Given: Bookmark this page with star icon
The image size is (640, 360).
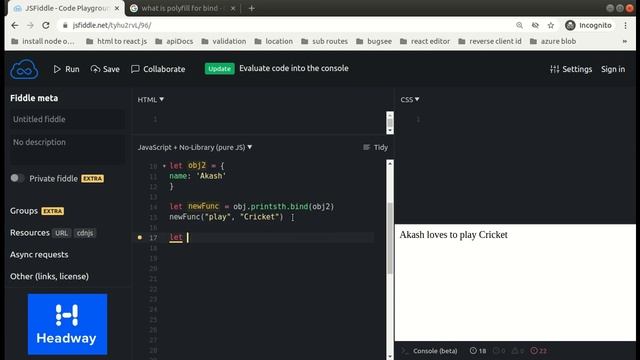Looking at the screenshot, I should [x=551, y=25].
